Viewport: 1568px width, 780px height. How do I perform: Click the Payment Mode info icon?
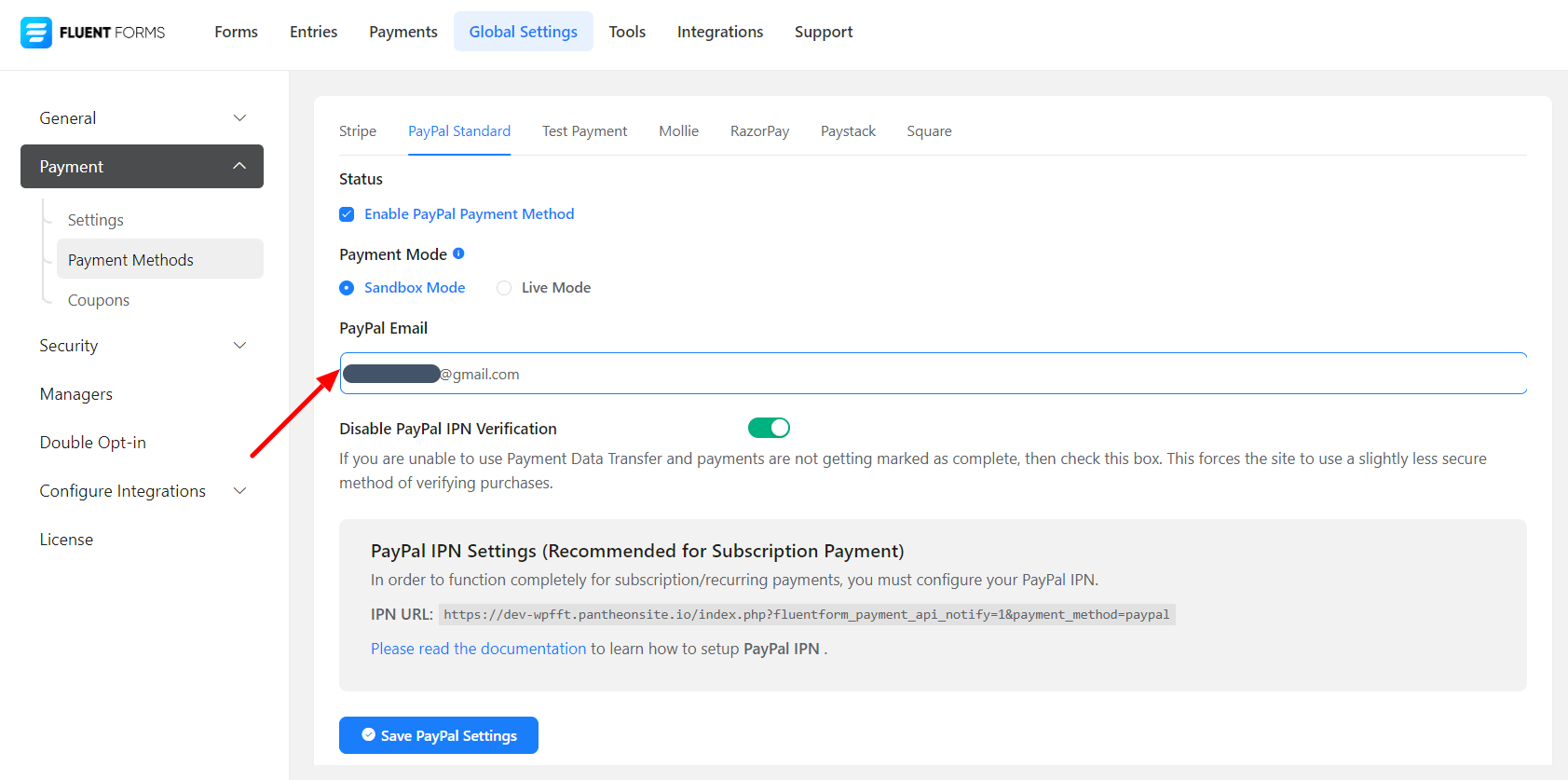pyautogui.click(x=458, y=253)
